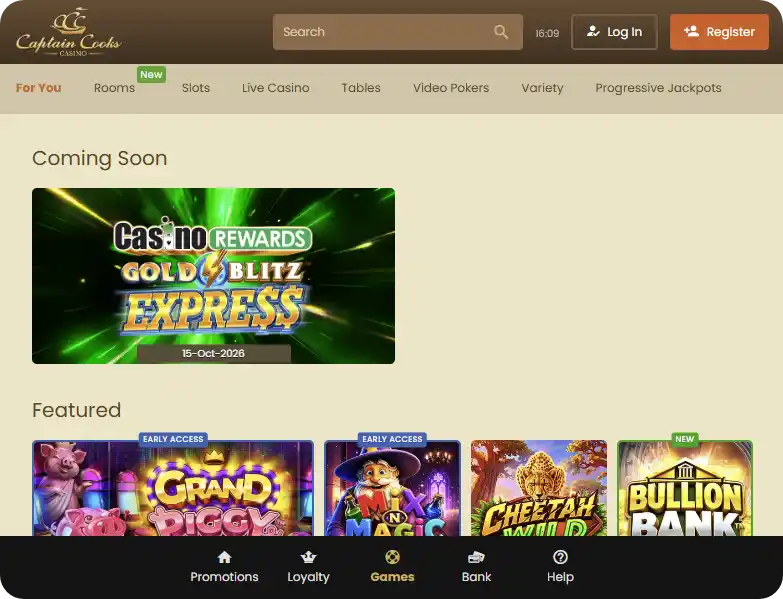
Task: Click the search magnifier icon
Action: 501,32
